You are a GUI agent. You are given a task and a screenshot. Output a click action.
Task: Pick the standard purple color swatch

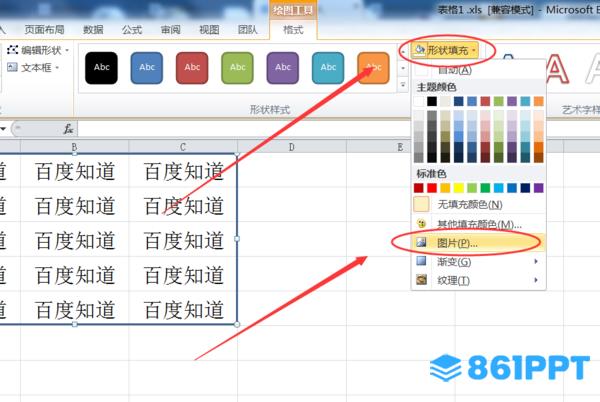[538, 188]
